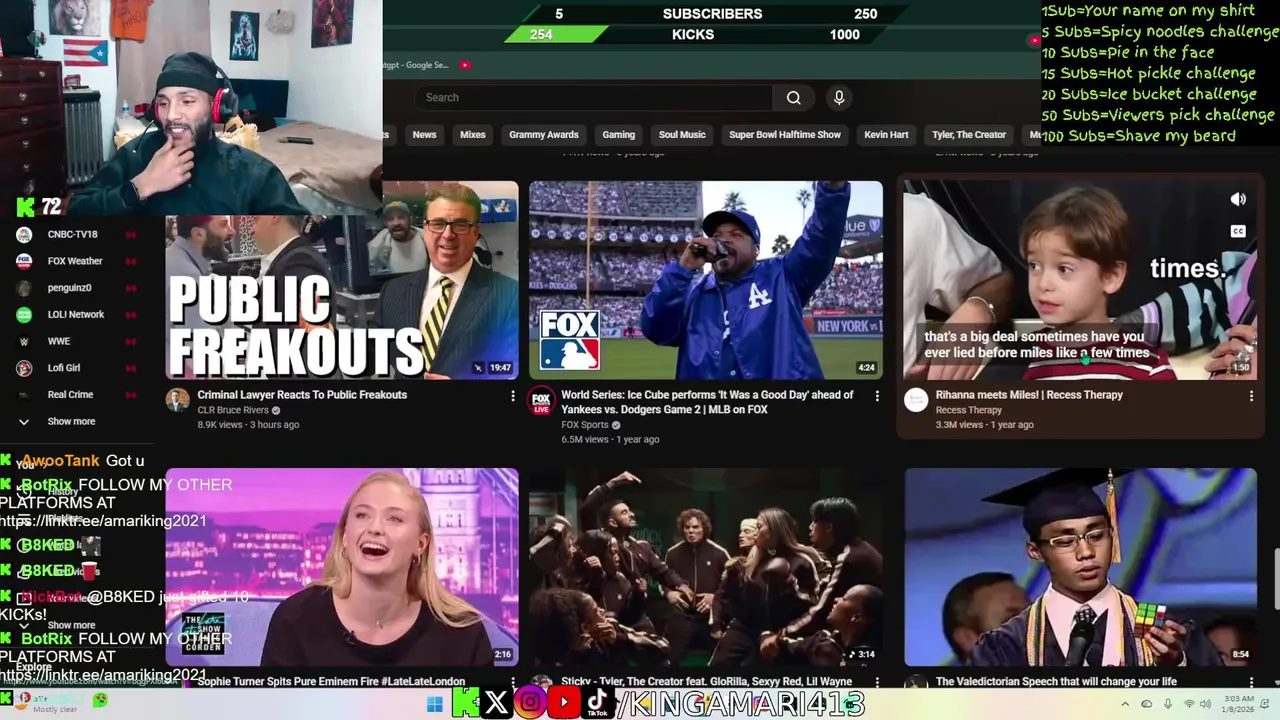This screenshot has width=1280, height=720.
Task: Switch to the Google Search browser tab
Action: click(x=415, y=65)
